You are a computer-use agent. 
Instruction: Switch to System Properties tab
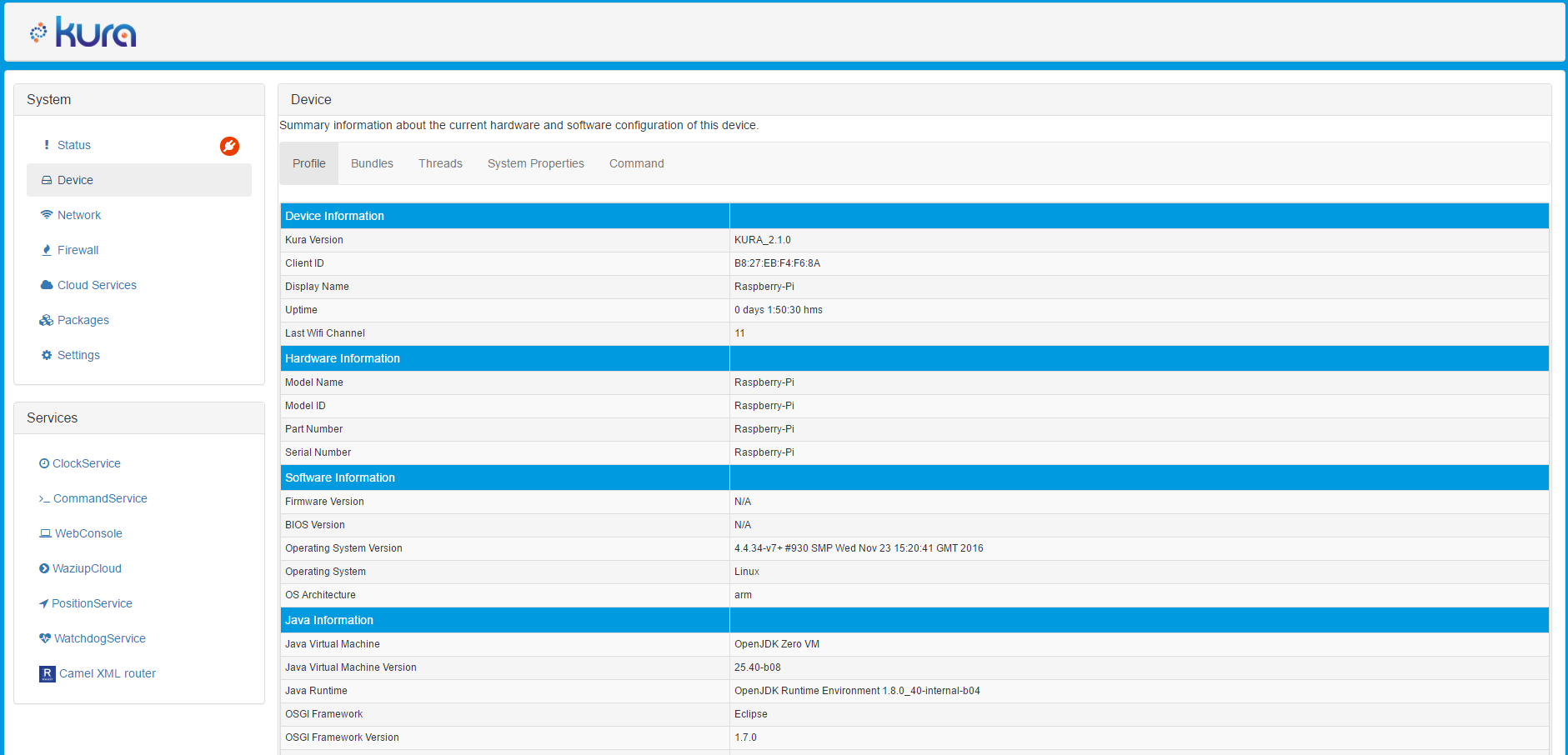coord(536,163)
